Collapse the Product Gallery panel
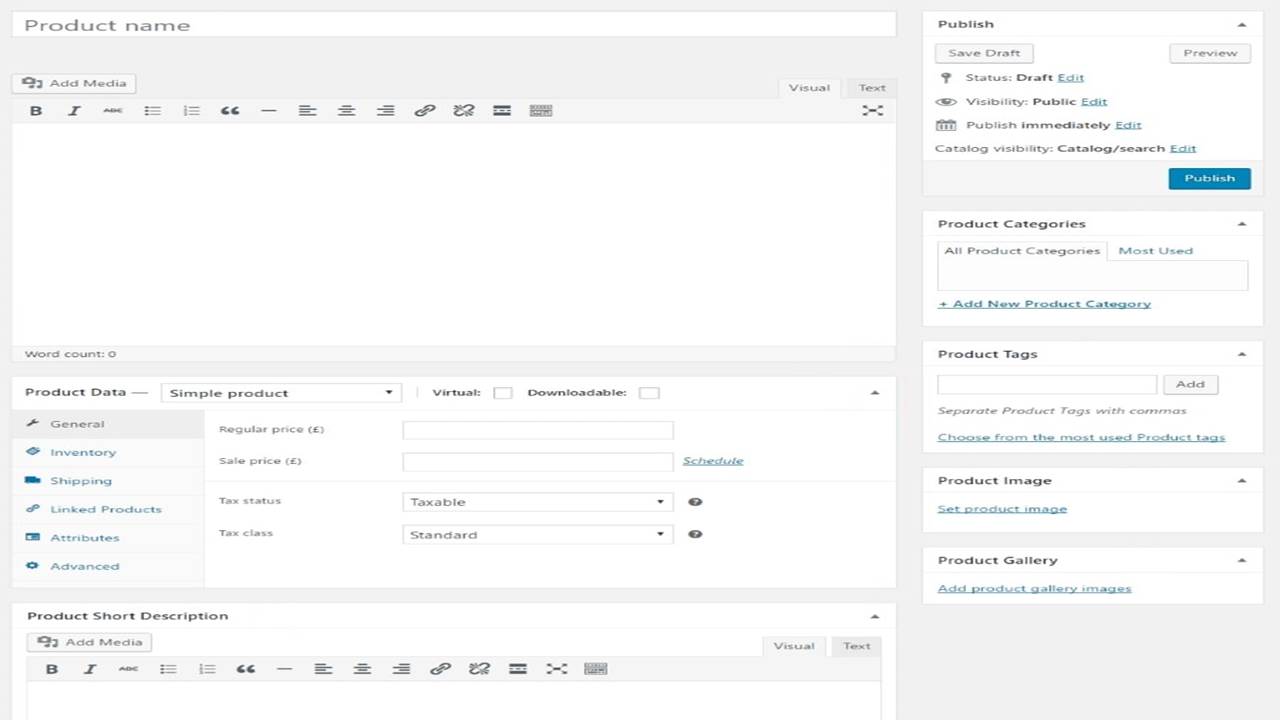 [x=1242, y=561]
